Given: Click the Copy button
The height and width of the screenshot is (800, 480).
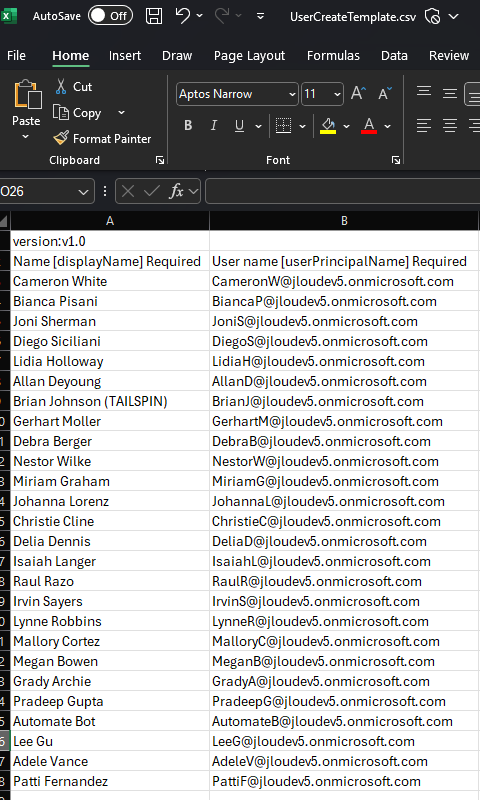Looking at the screenshot, I should click(x=78, y=113).
